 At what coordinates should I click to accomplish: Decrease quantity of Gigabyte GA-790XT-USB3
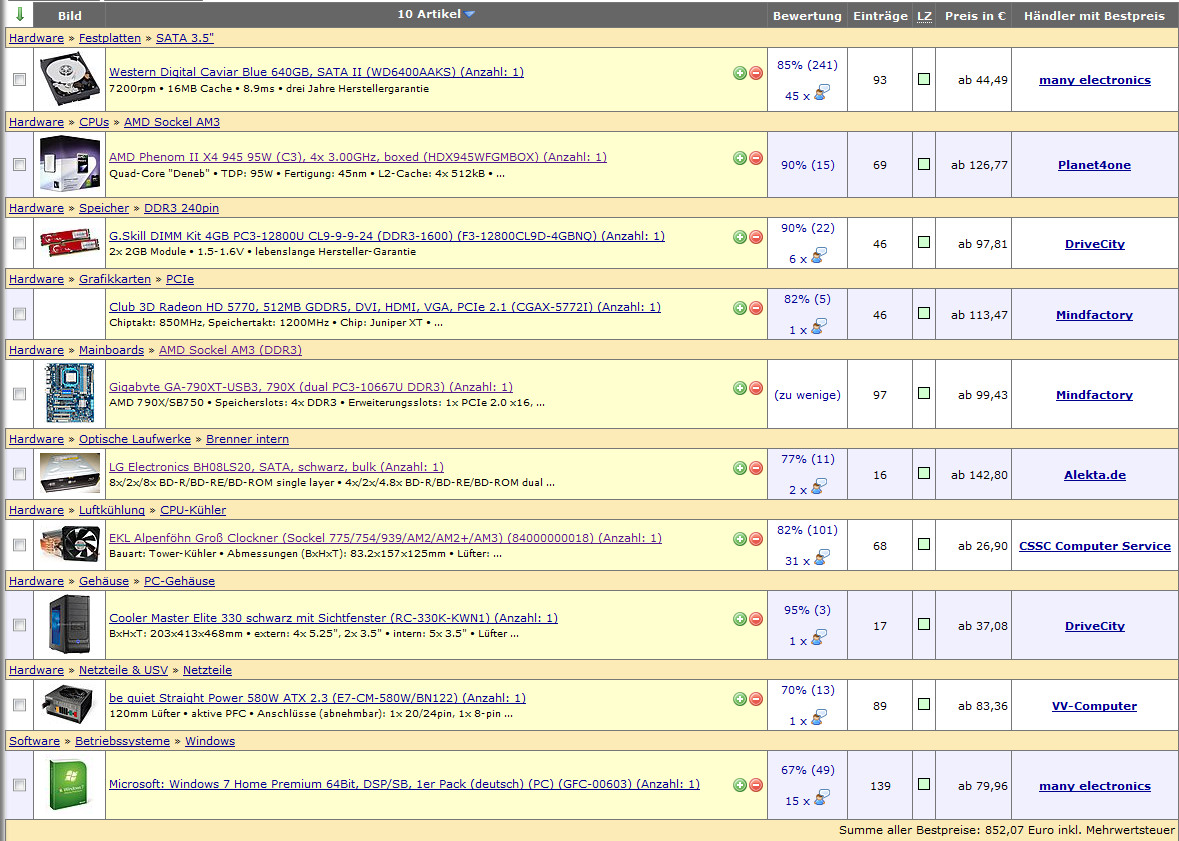(756, 388)
